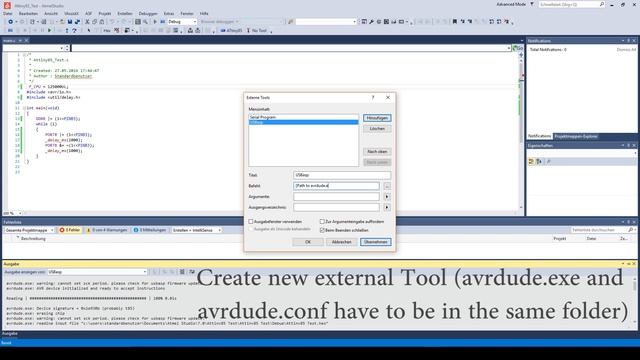Click the green Continue play icon

[49, 30]
